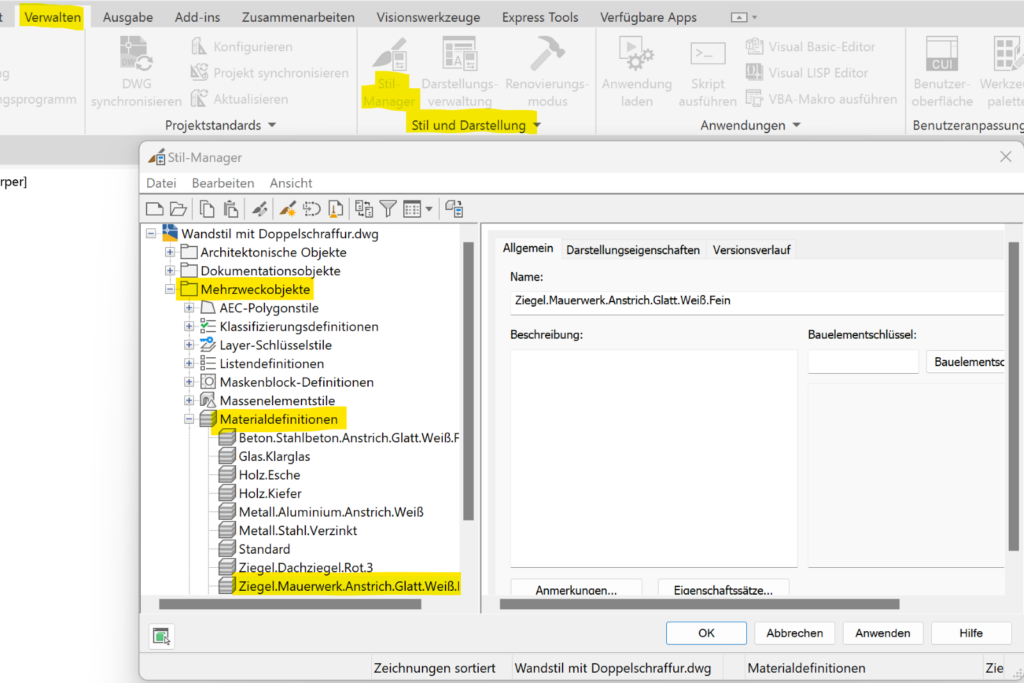Click the copy icon in Stil-Manager toolbar
The image size is (1024, 683).
pyautogui.click(x=207, y=209)
